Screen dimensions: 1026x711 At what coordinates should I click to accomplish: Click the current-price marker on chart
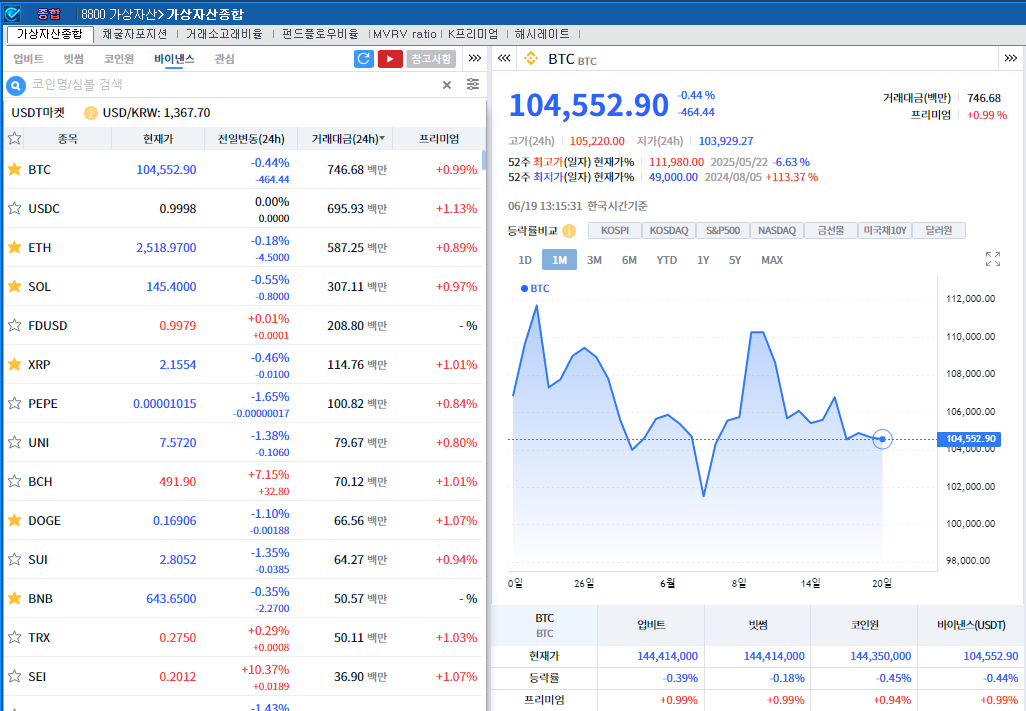[882, 439]
